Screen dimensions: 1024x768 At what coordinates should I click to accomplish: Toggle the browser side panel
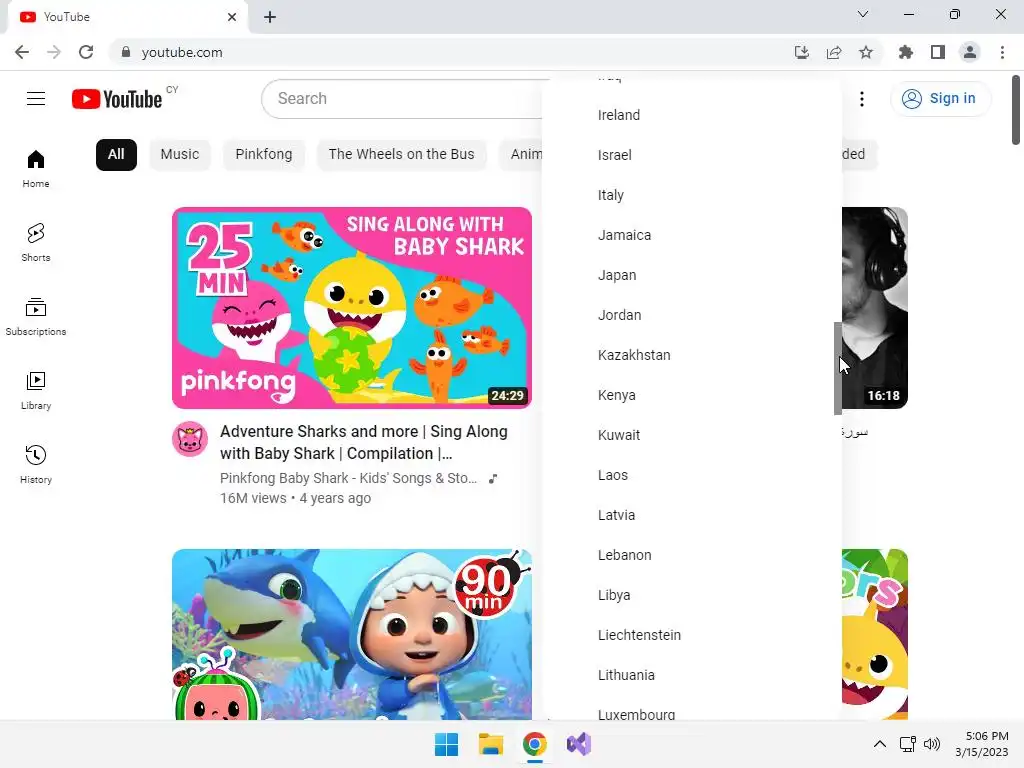coord(938,52)
